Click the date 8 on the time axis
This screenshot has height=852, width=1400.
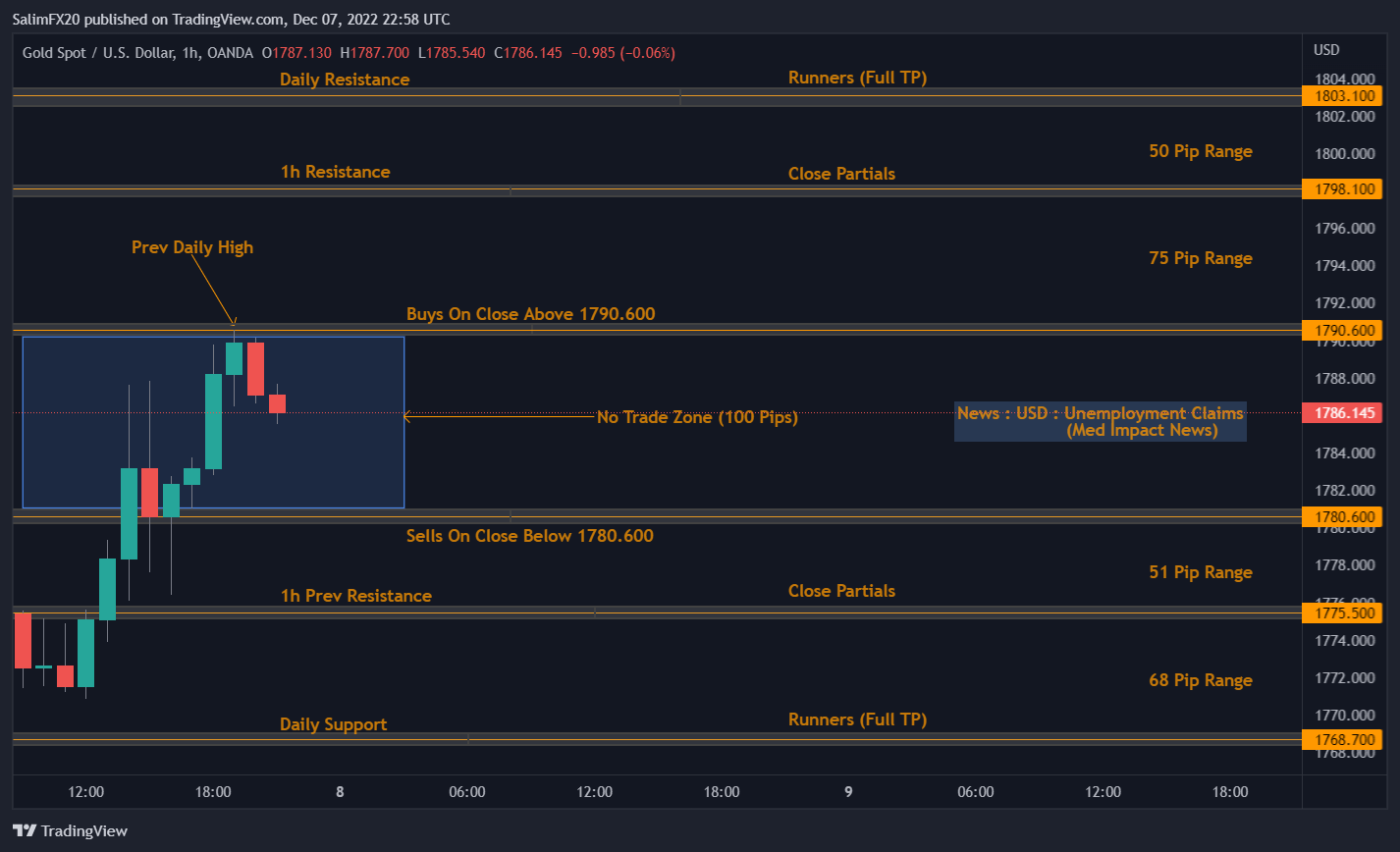(340, 791)
